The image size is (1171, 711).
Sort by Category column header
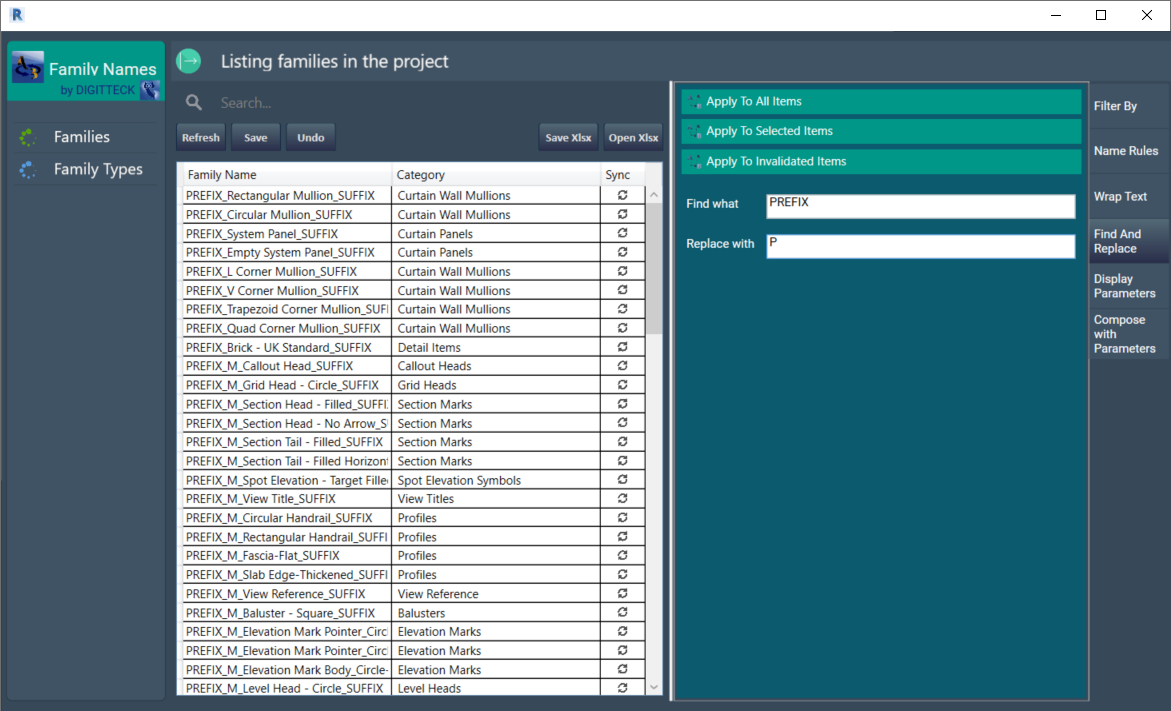pyautogui.click(x=496, y=175)
